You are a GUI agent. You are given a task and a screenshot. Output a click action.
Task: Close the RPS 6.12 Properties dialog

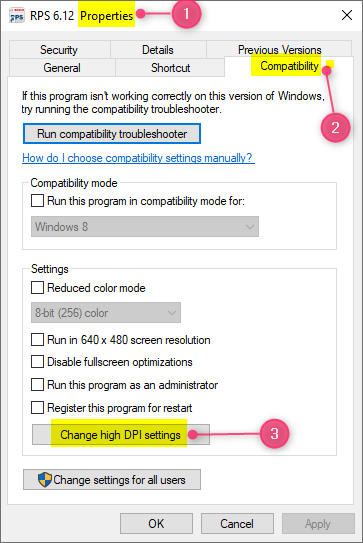347,15
